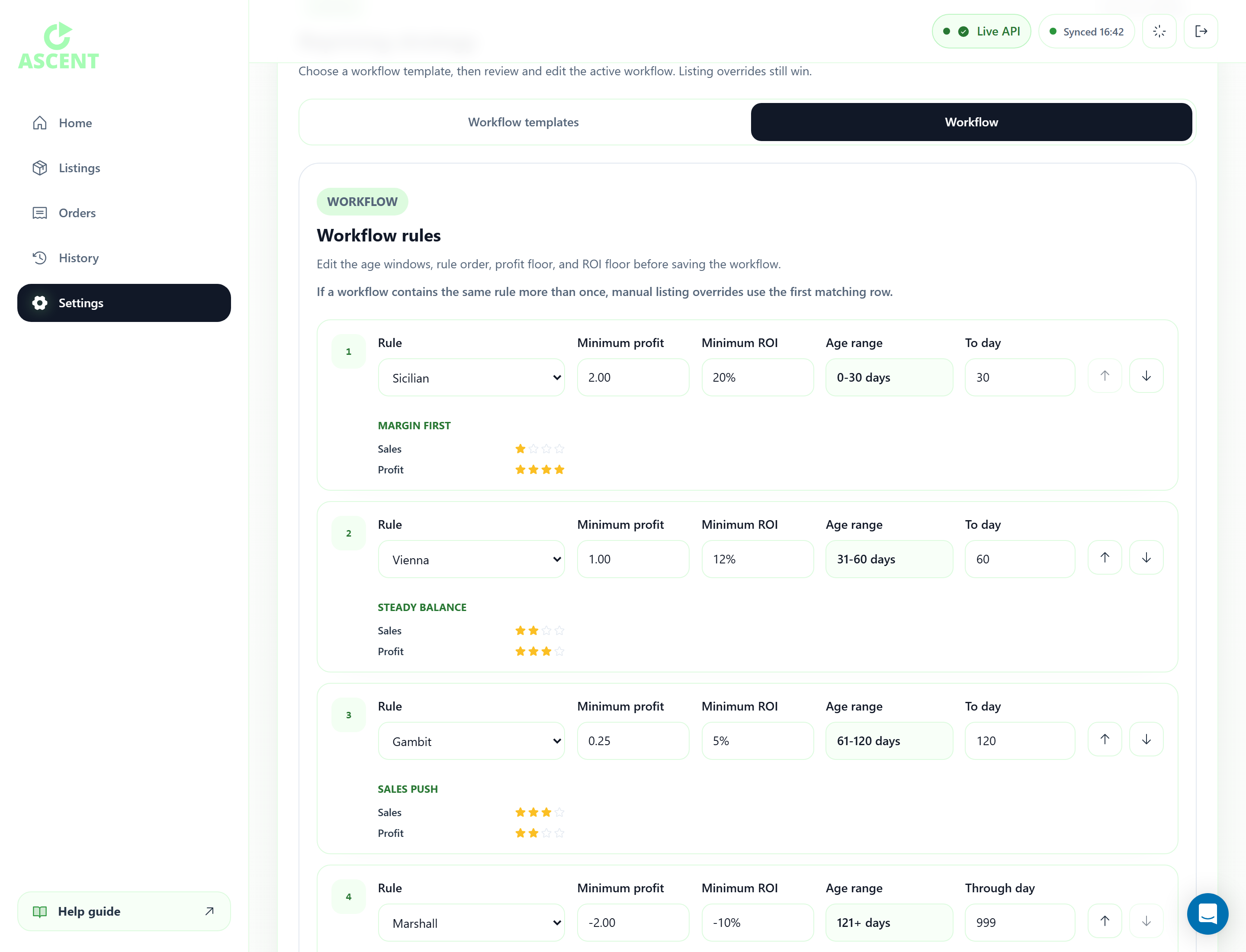
Task: Open rule dropdown showing Marshall
Action: 472,923
